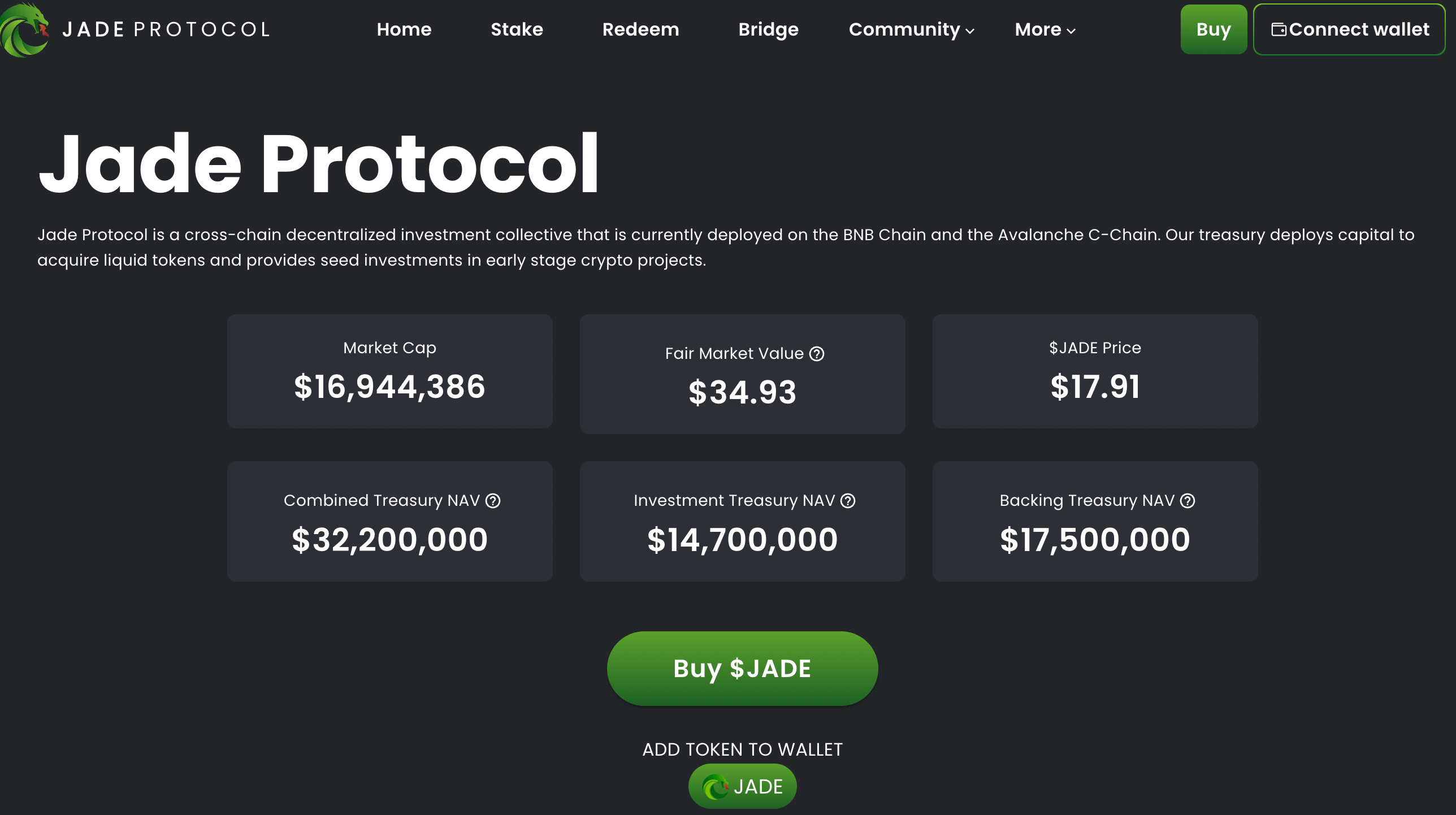Image resolution: width=1456 pixels, height=815 pixels.
Task: Navigate to the Home page
Action: click(x=404, y=29)
